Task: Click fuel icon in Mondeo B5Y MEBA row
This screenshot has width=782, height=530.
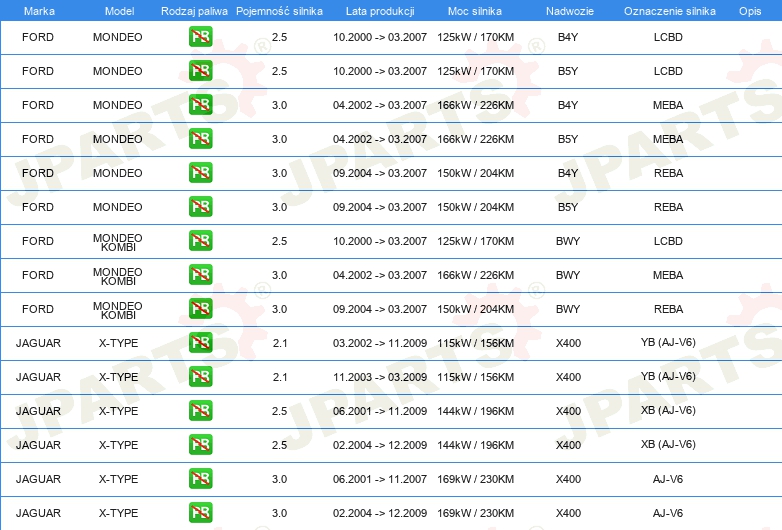Action: 200,139
